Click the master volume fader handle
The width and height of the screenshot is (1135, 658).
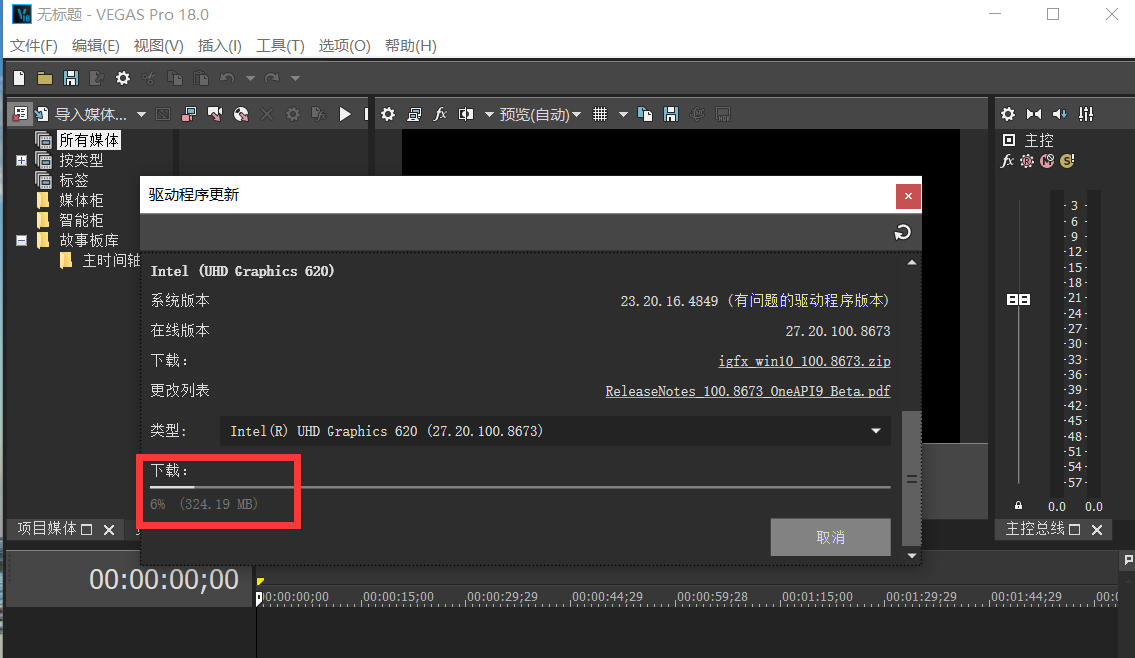[1018, 299]
